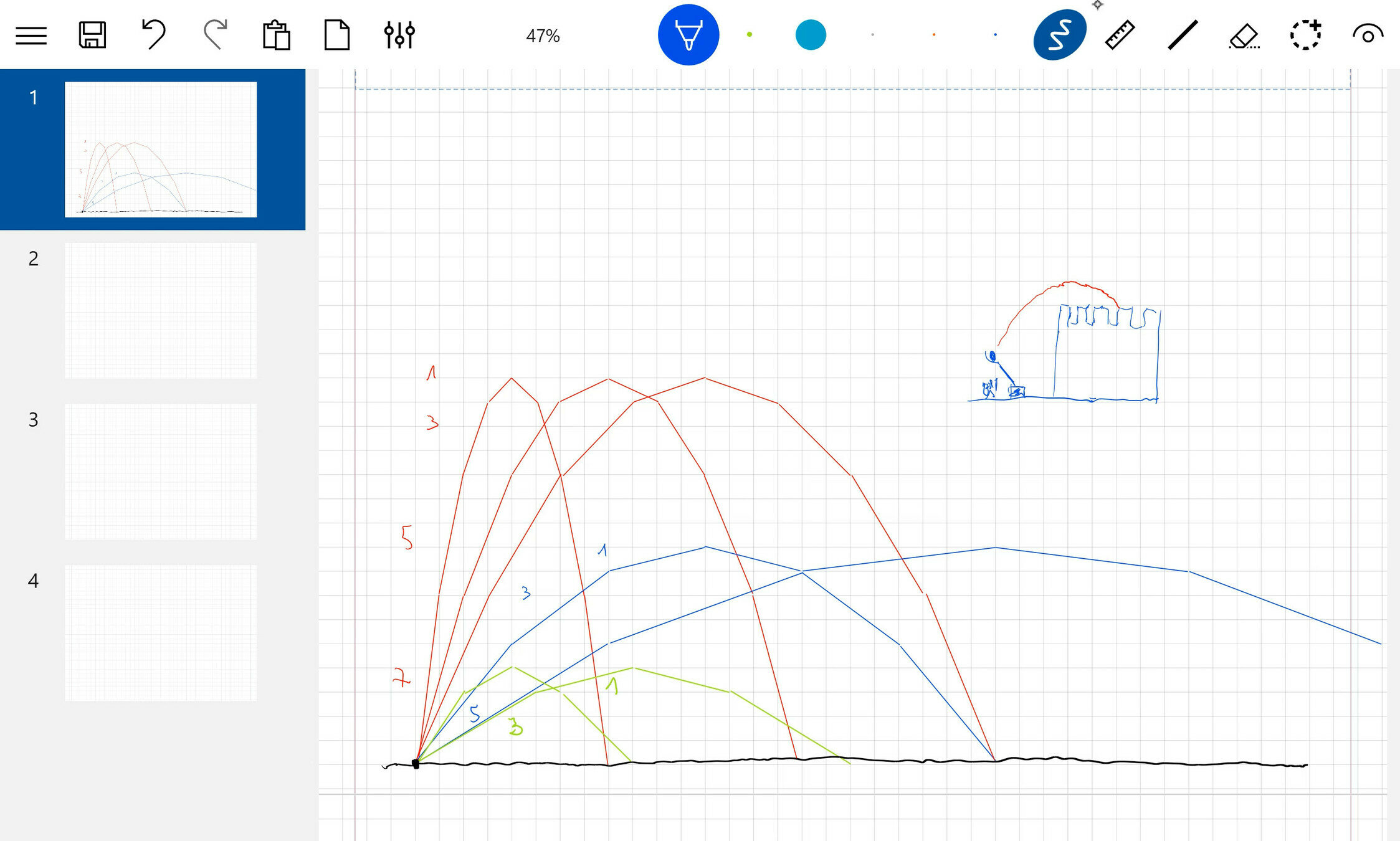The height and width of the screenshot is (841, 1400).
Task: Choose the small blue pen preset
Action: point(995,35)
